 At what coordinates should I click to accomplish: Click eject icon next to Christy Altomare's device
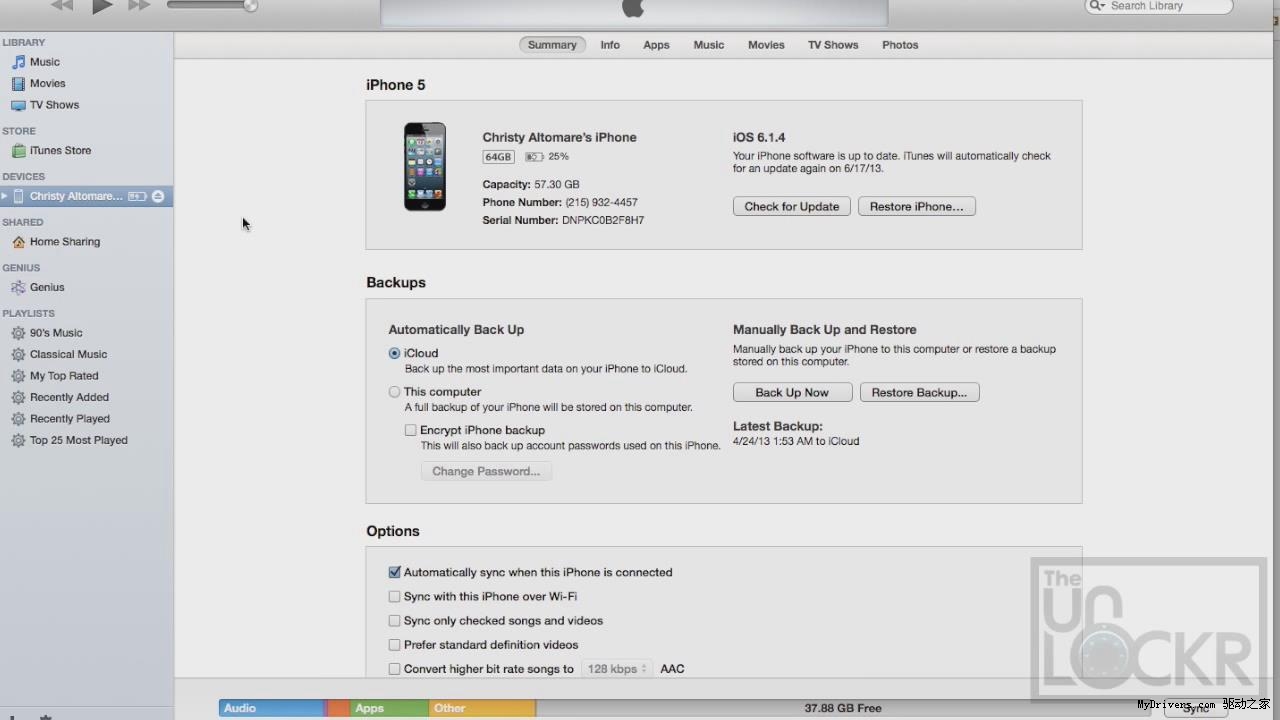point(158,196)
